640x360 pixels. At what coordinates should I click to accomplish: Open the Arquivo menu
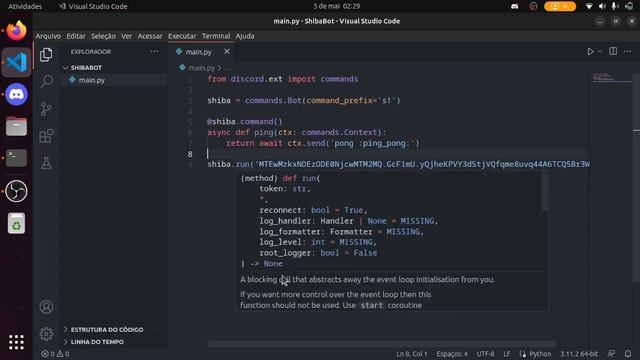coord(48,36)
